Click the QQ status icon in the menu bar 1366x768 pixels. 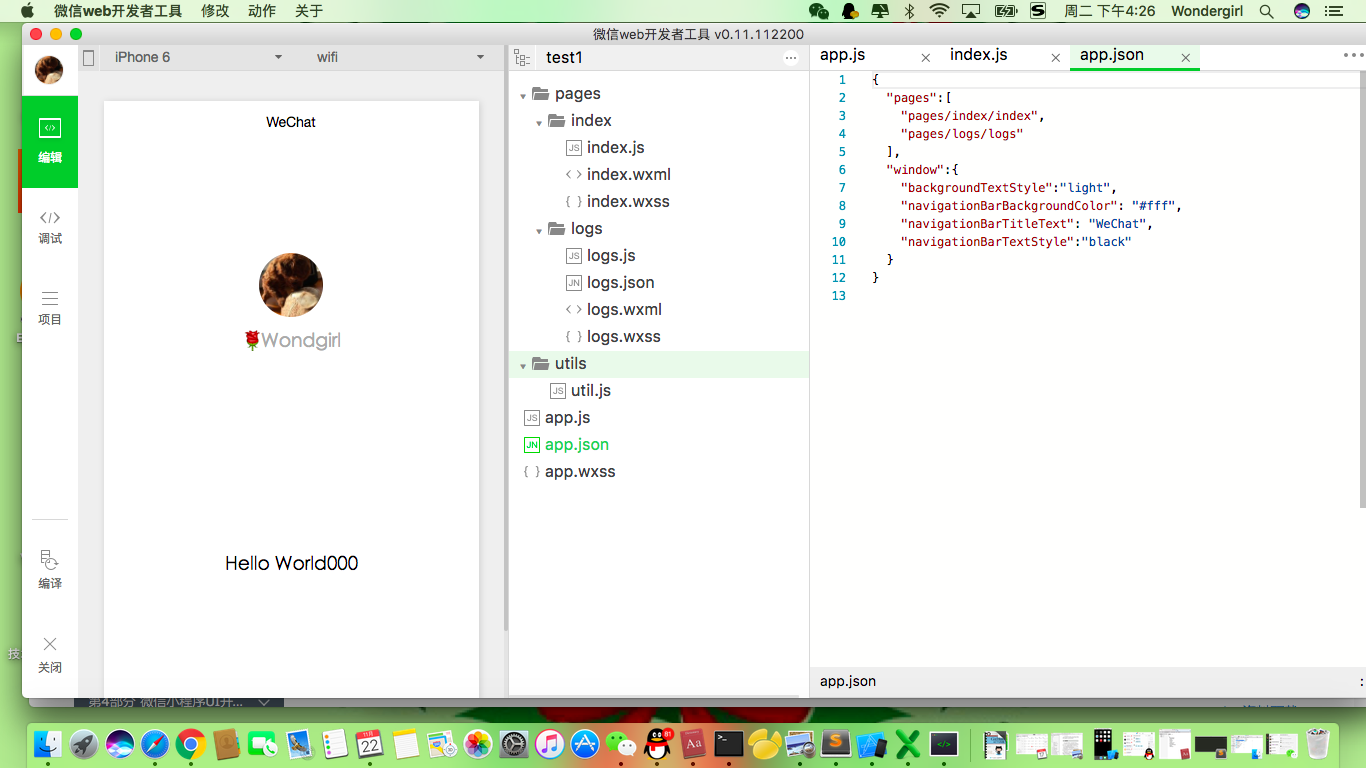849,11
